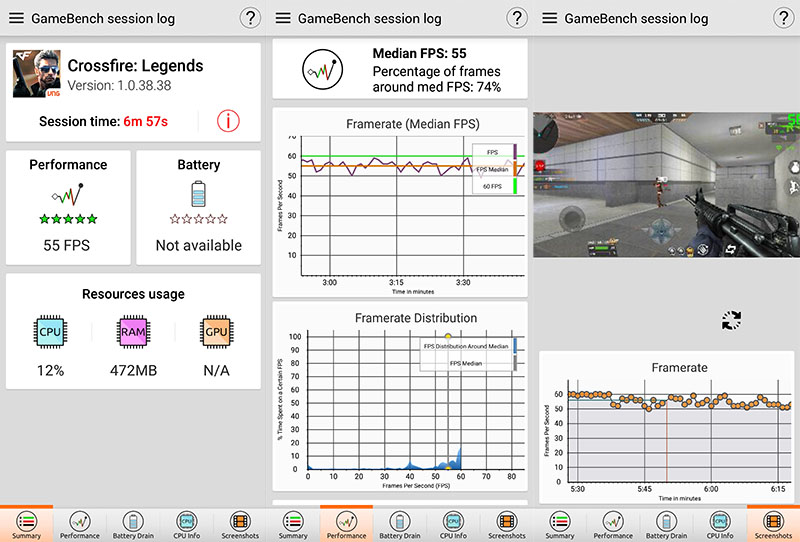800x542 pixels.
Task: Tap the 12% CPU usage value
Action: (50, 371)
